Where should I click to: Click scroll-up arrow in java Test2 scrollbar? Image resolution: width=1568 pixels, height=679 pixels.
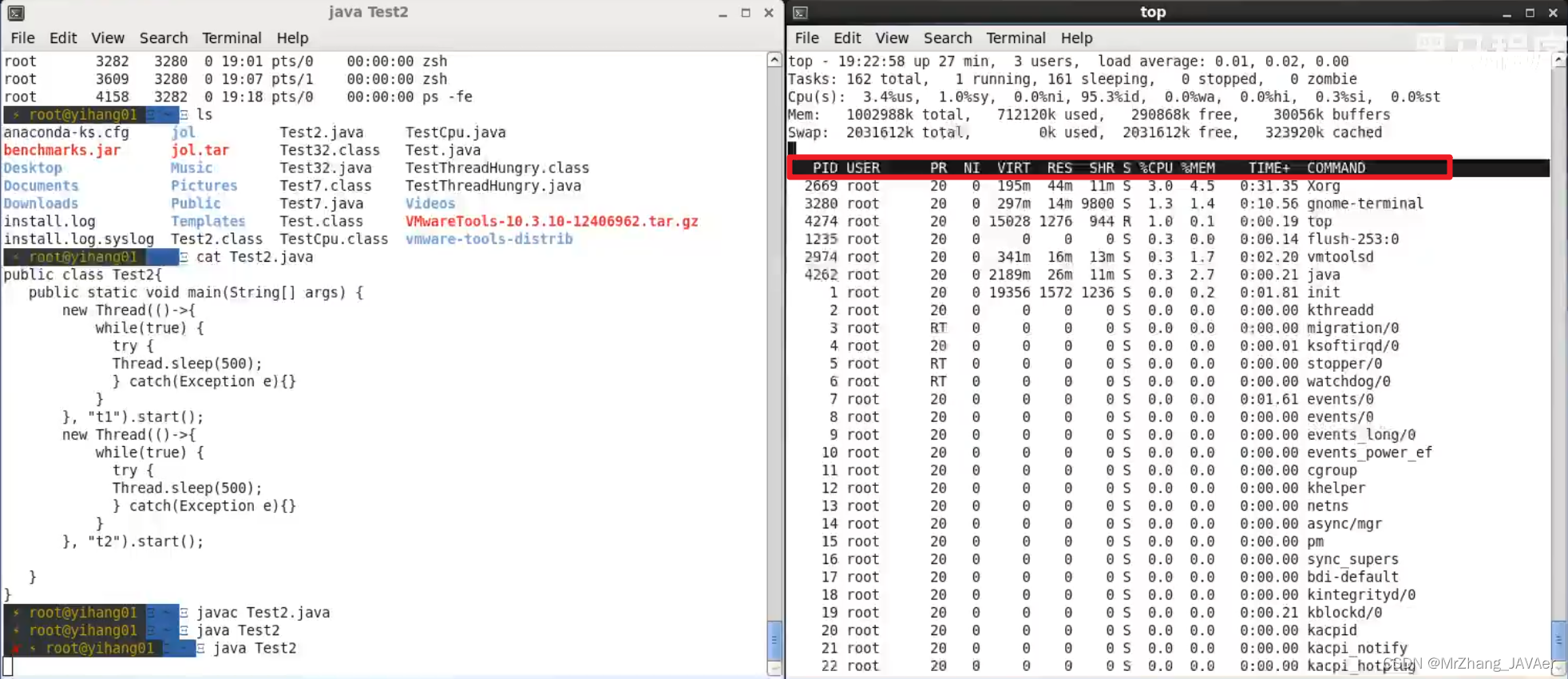[774, 60]
